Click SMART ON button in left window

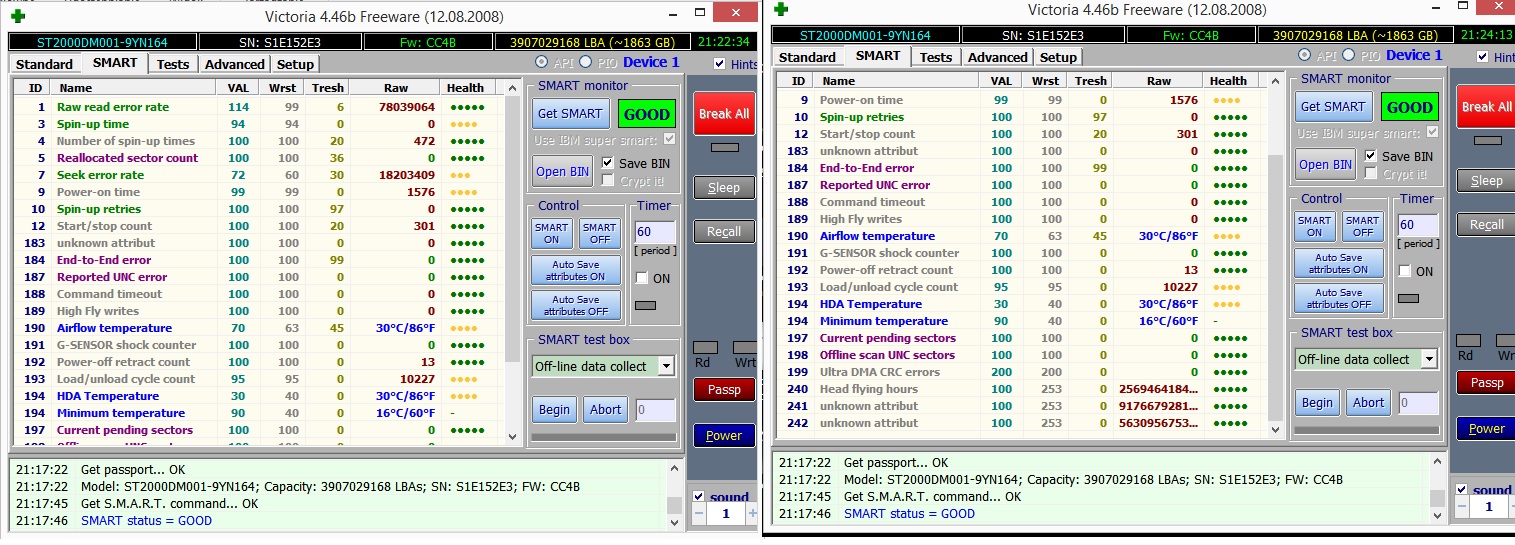(552, 233)
